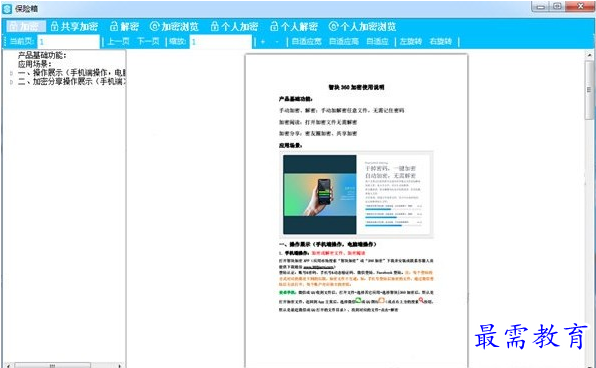Click the lock icon beside 个人加密

pos(214,27)
